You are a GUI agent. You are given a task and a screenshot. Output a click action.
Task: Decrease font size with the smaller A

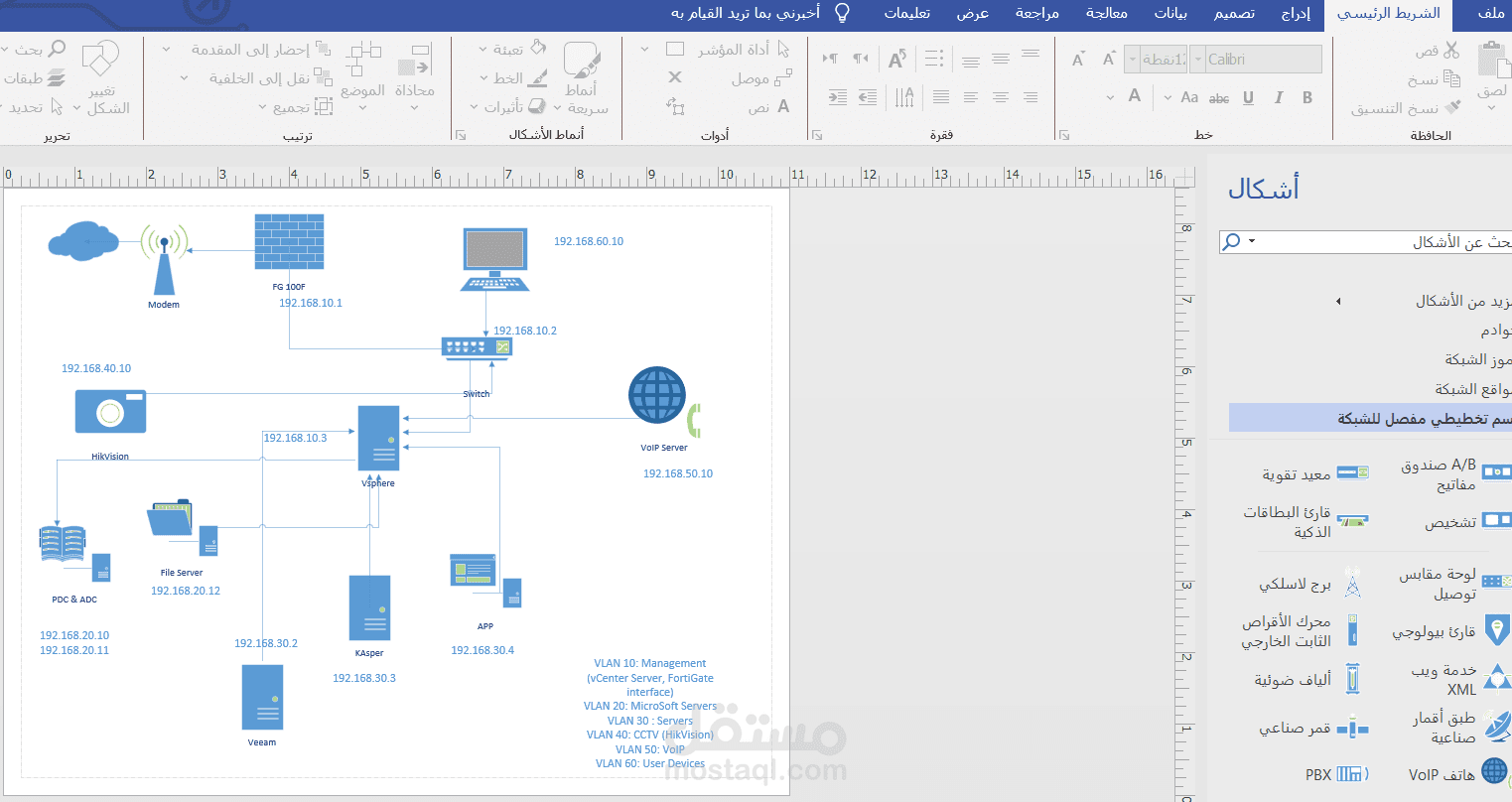pos(1078,60)
